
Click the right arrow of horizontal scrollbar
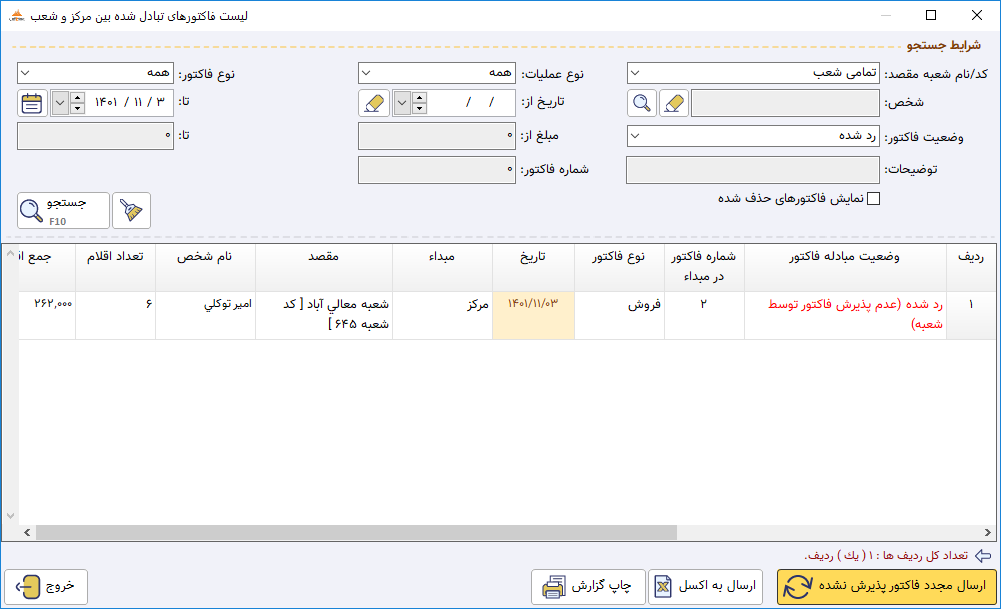coord(987,532)
